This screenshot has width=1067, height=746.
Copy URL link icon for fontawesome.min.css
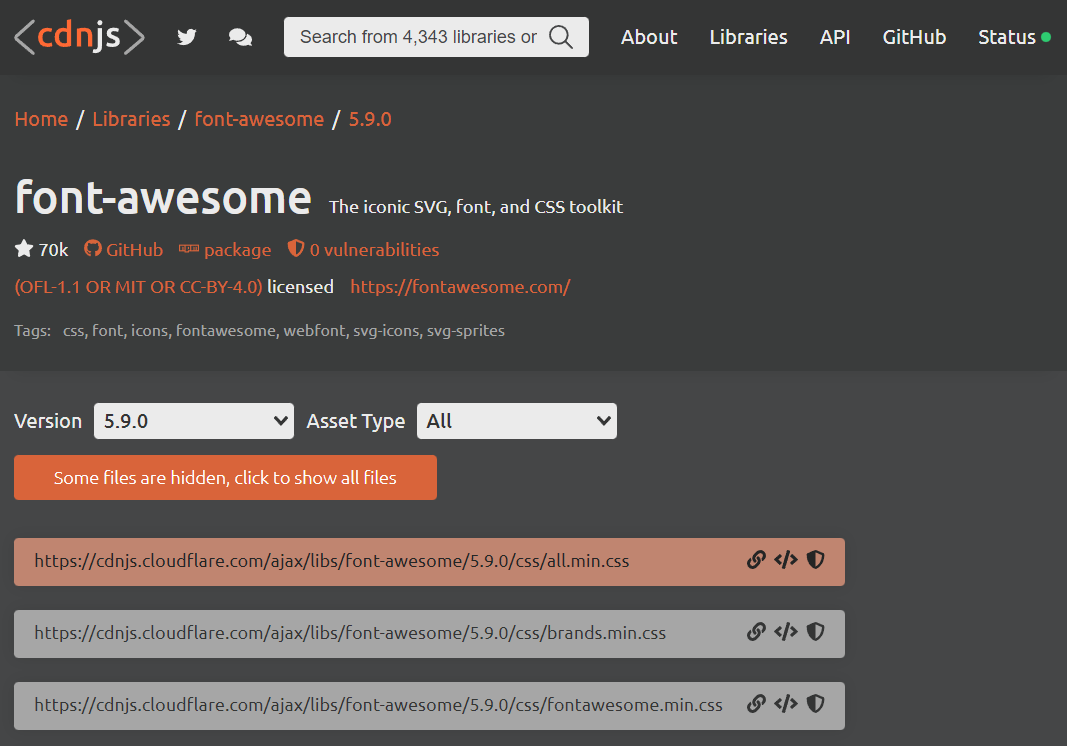click(x=756, y=704)
